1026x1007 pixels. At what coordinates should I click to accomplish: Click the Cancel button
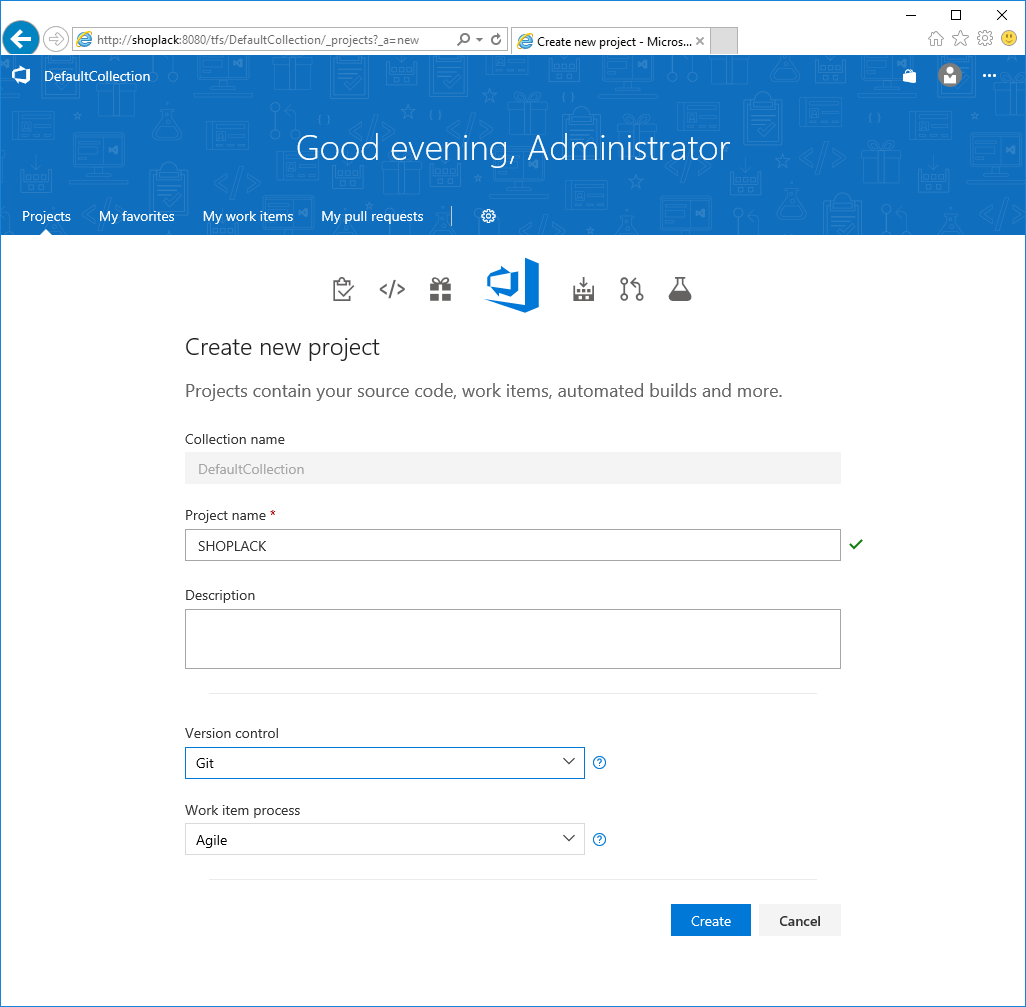800,921
